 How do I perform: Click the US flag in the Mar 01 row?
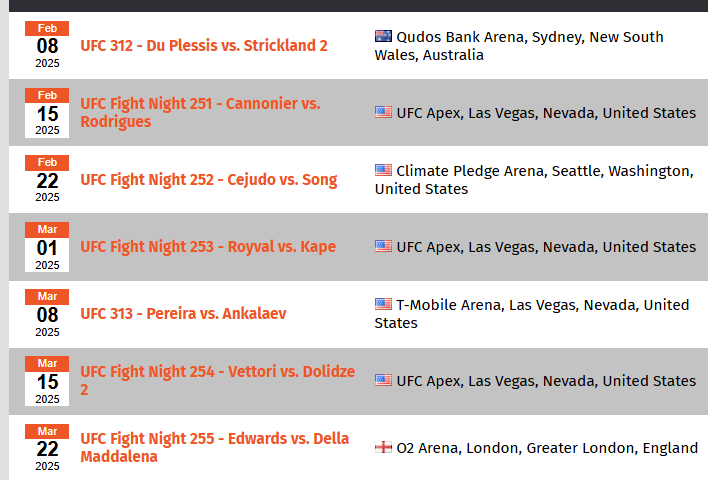pyautogui.click(x=383, y=247)
